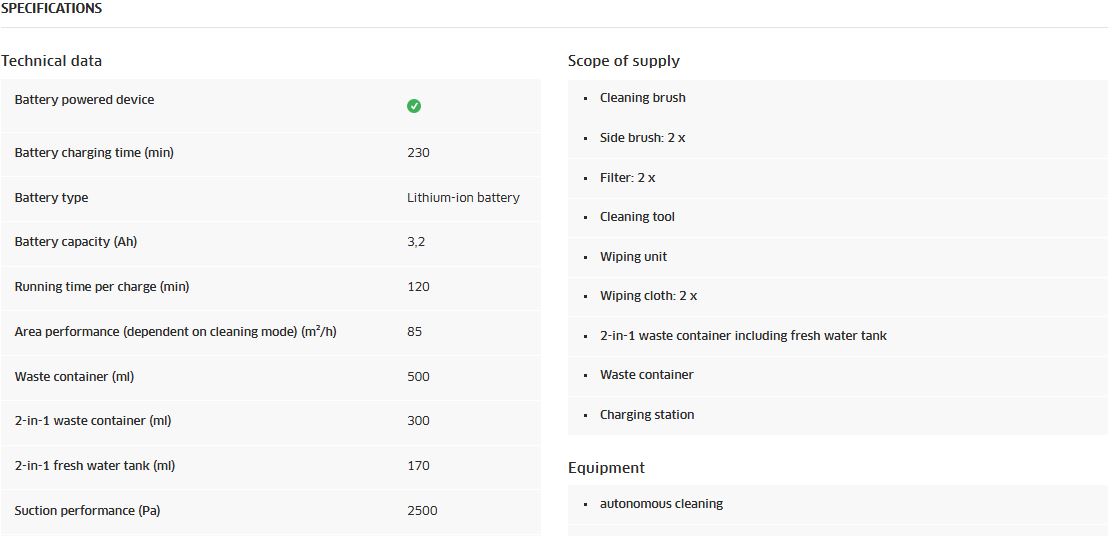Click the Wiping cloth: 2 x item
Screen dimensions: 1113x536
(x=648, y=296)
